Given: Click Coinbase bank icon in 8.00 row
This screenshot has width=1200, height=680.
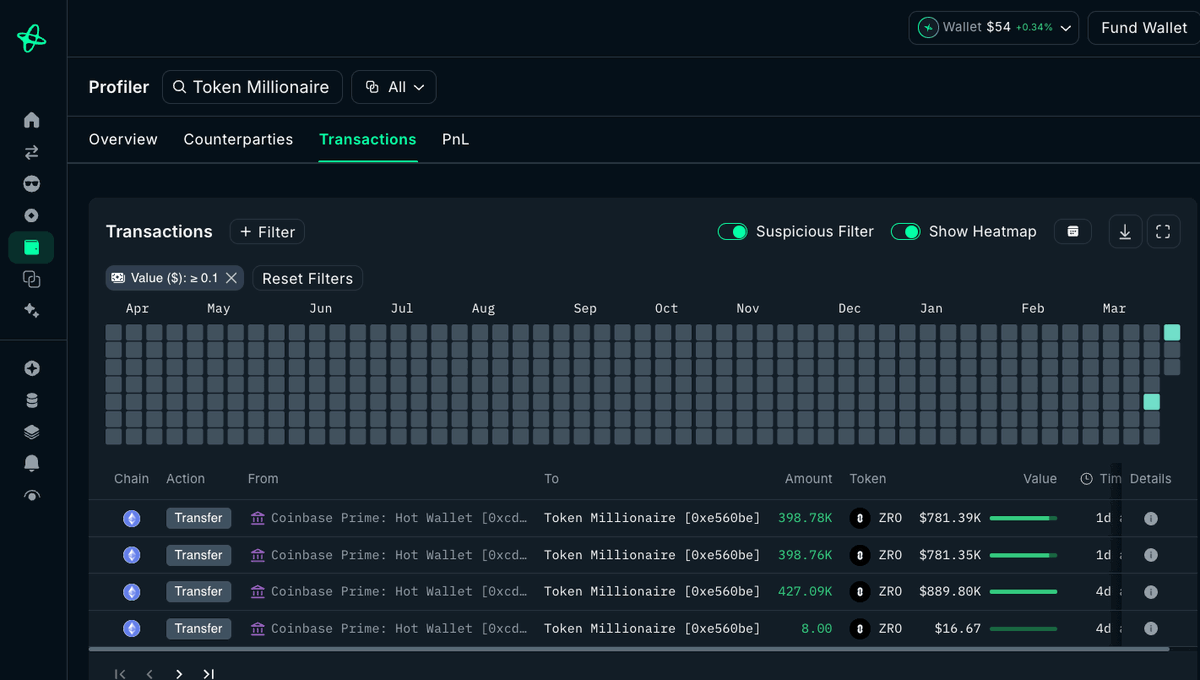Looking at the screenshot, I should [258, 628].
